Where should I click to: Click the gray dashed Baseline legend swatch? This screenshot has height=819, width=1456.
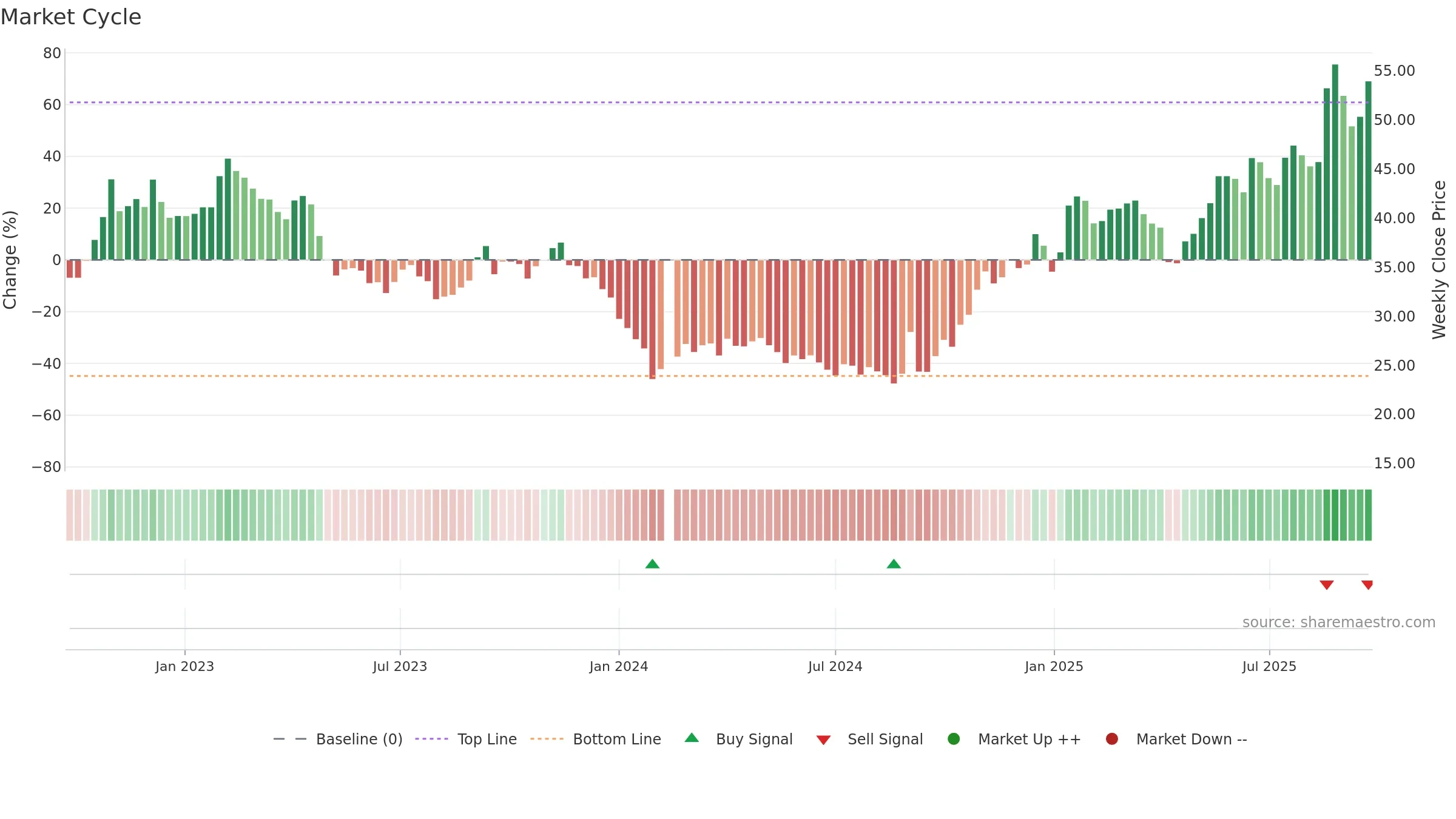(290, 739)
